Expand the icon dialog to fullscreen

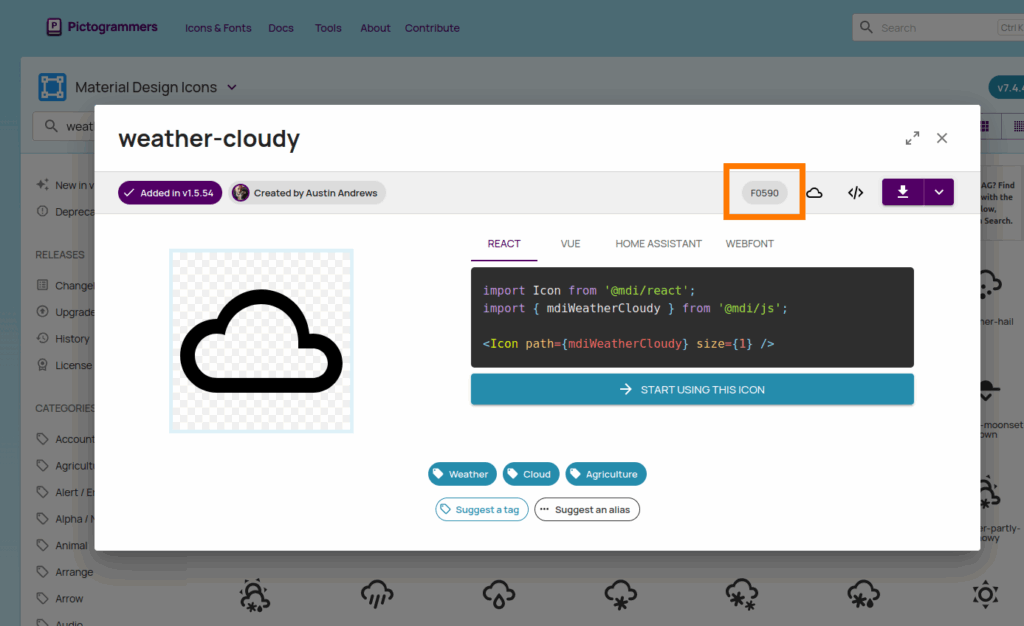(912, 138)
